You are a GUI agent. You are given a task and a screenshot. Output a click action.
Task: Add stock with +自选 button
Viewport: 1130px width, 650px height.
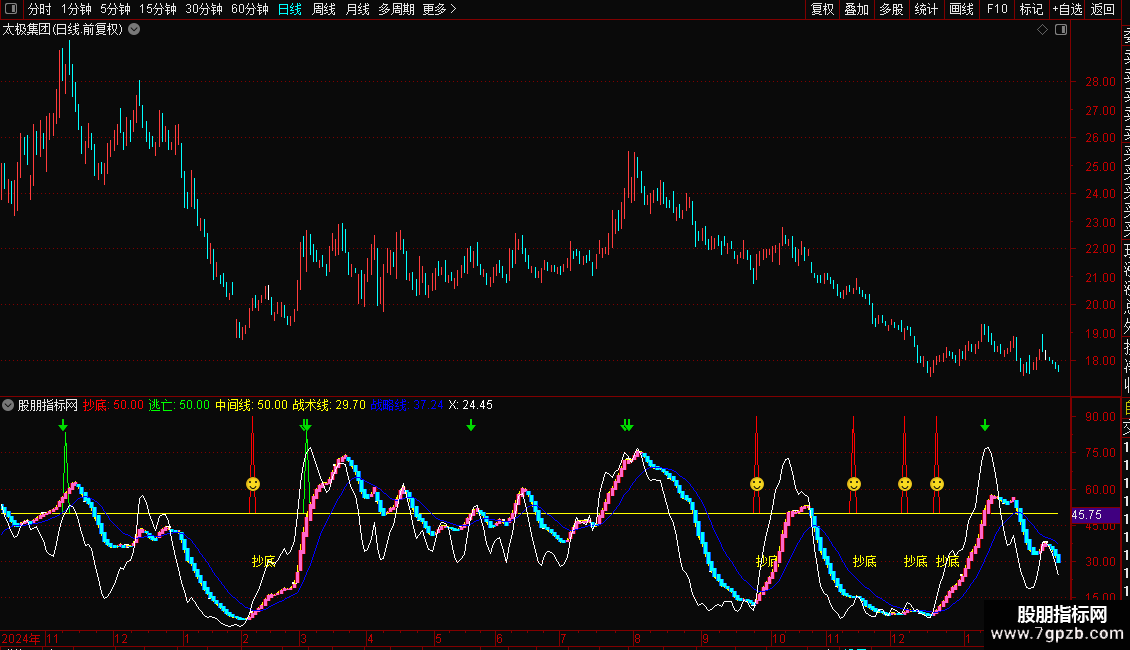tap(1067, 9)
